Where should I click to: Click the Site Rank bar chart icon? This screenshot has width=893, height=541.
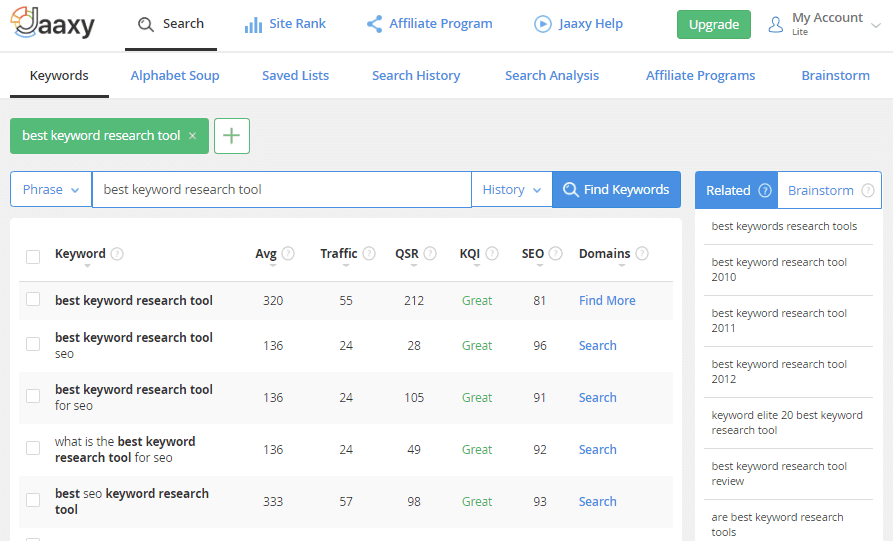click(253, 24)
